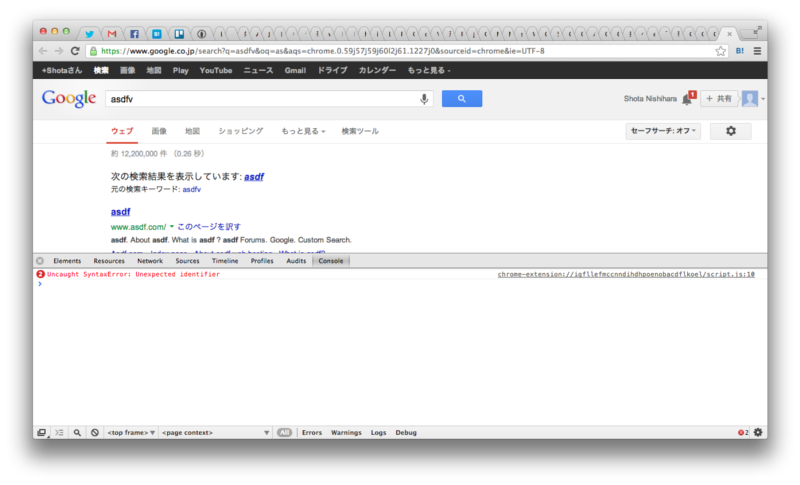
Task: Open the Facebook pinned tab
Action: click(x=134, y=34)
